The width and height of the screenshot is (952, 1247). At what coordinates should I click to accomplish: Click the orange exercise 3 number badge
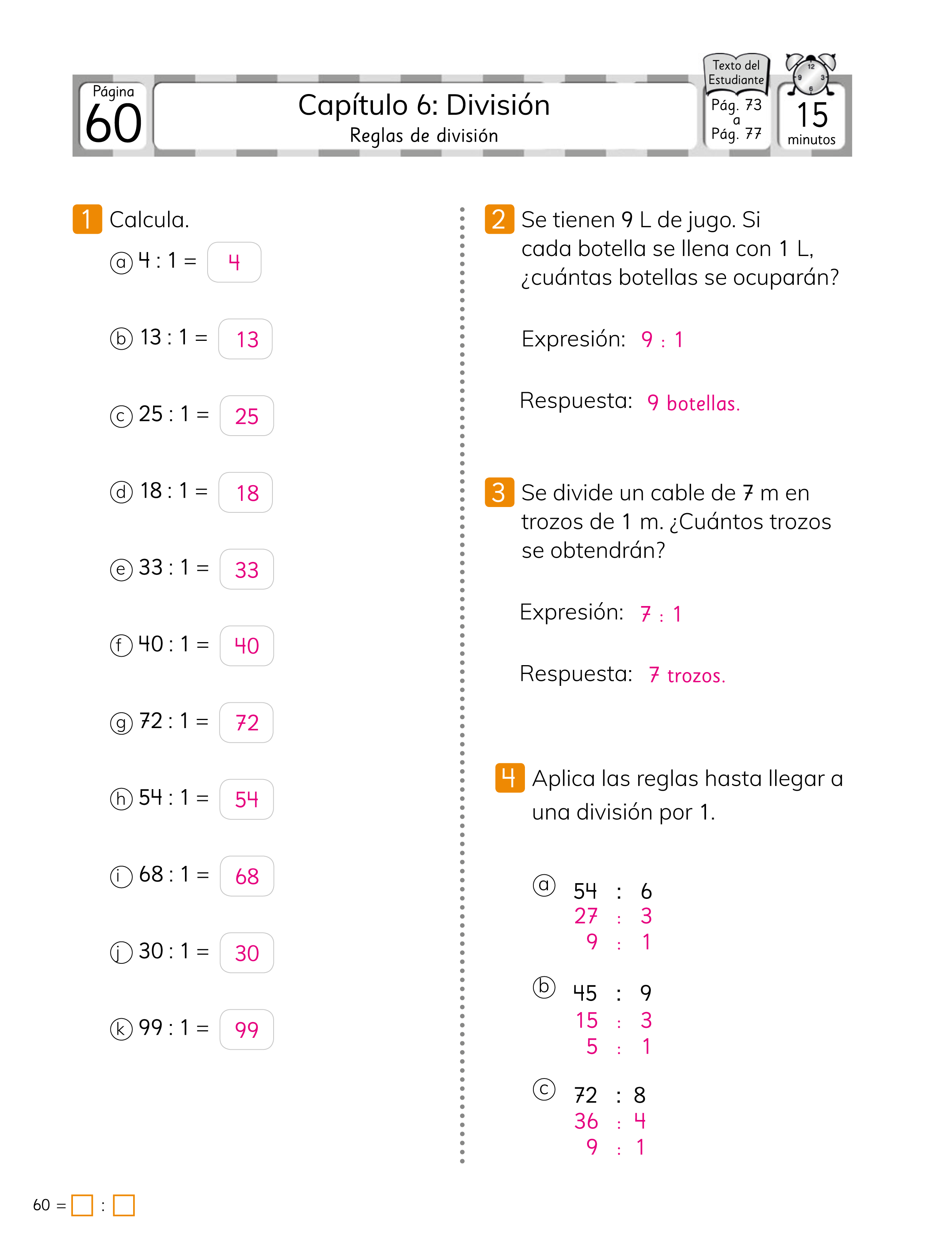click(x=499, y=492)
